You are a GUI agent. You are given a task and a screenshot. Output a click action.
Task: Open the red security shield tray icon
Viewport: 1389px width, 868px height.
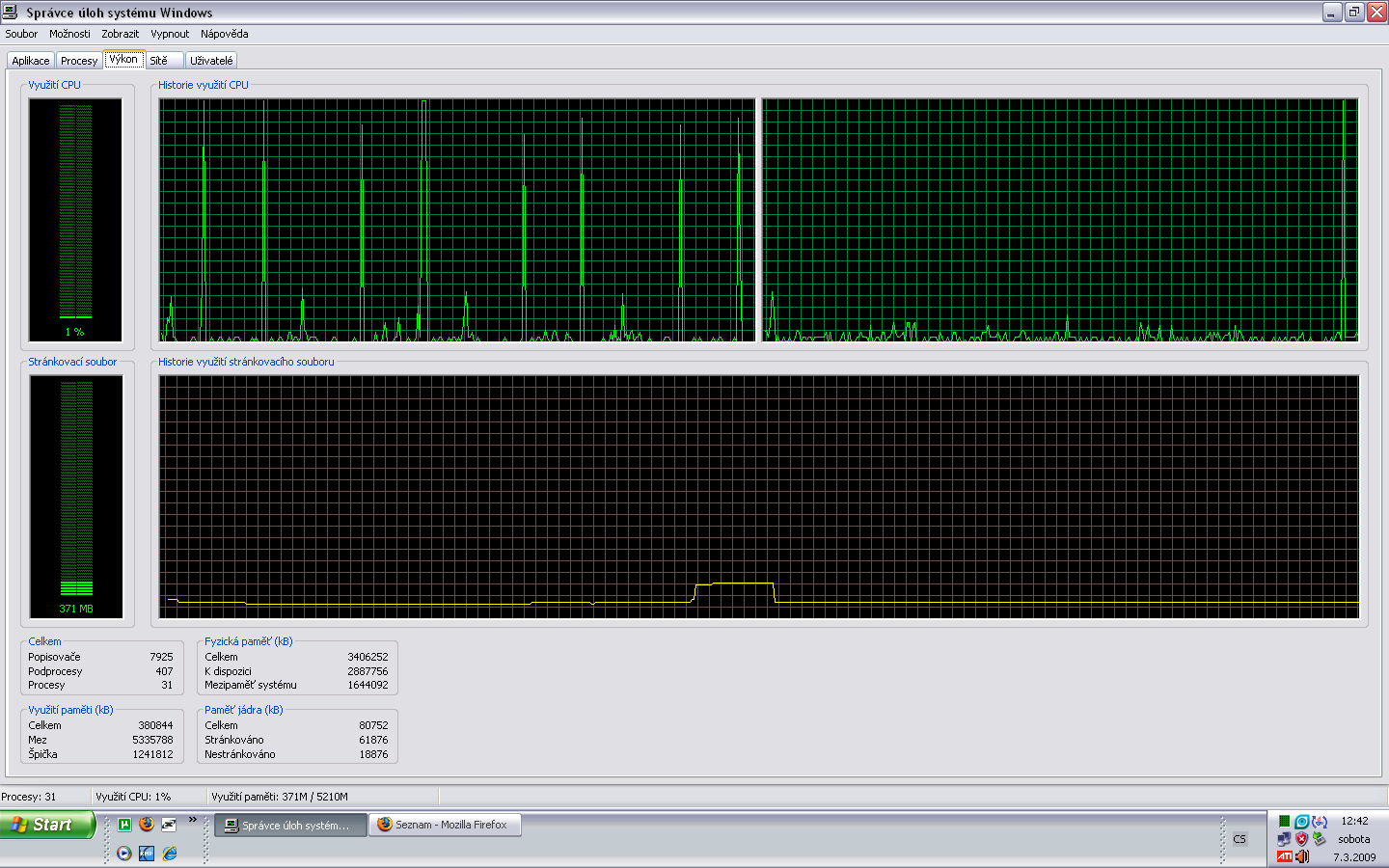point(1301,839)
